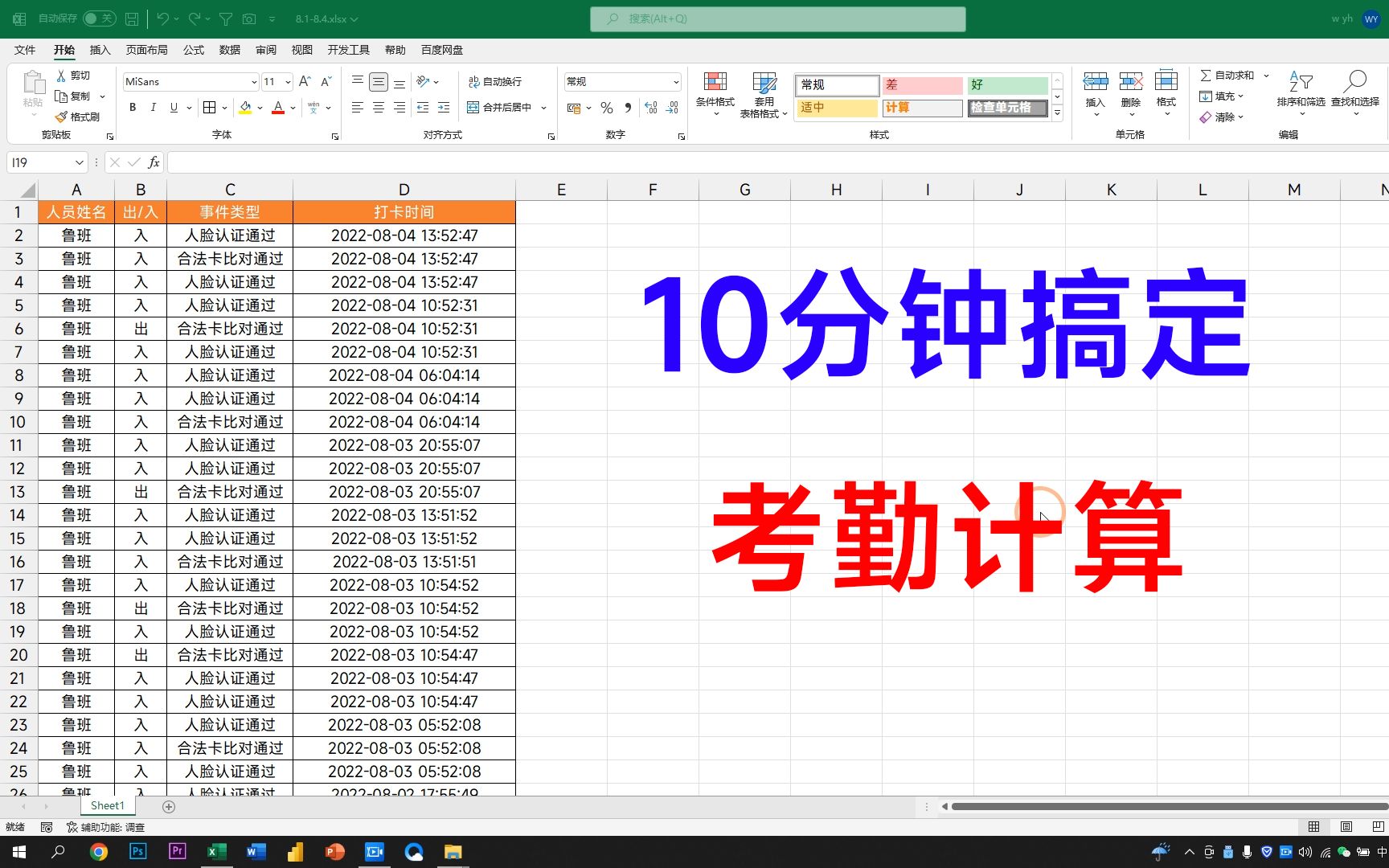
Task: Click the New Sheet plus icon
Action: pyautogui.click(x=169, y=806)
